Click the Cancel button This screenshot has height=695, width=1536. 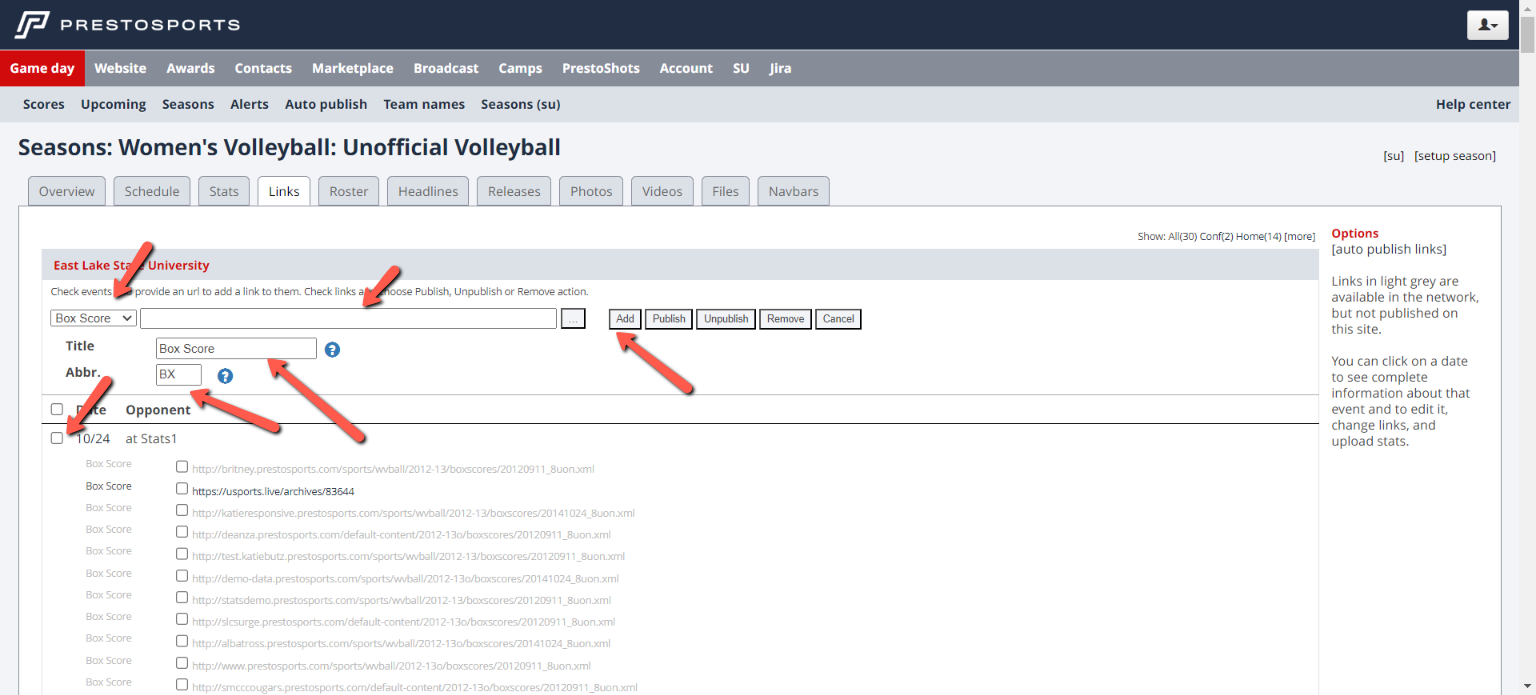[x=838, y=319]
